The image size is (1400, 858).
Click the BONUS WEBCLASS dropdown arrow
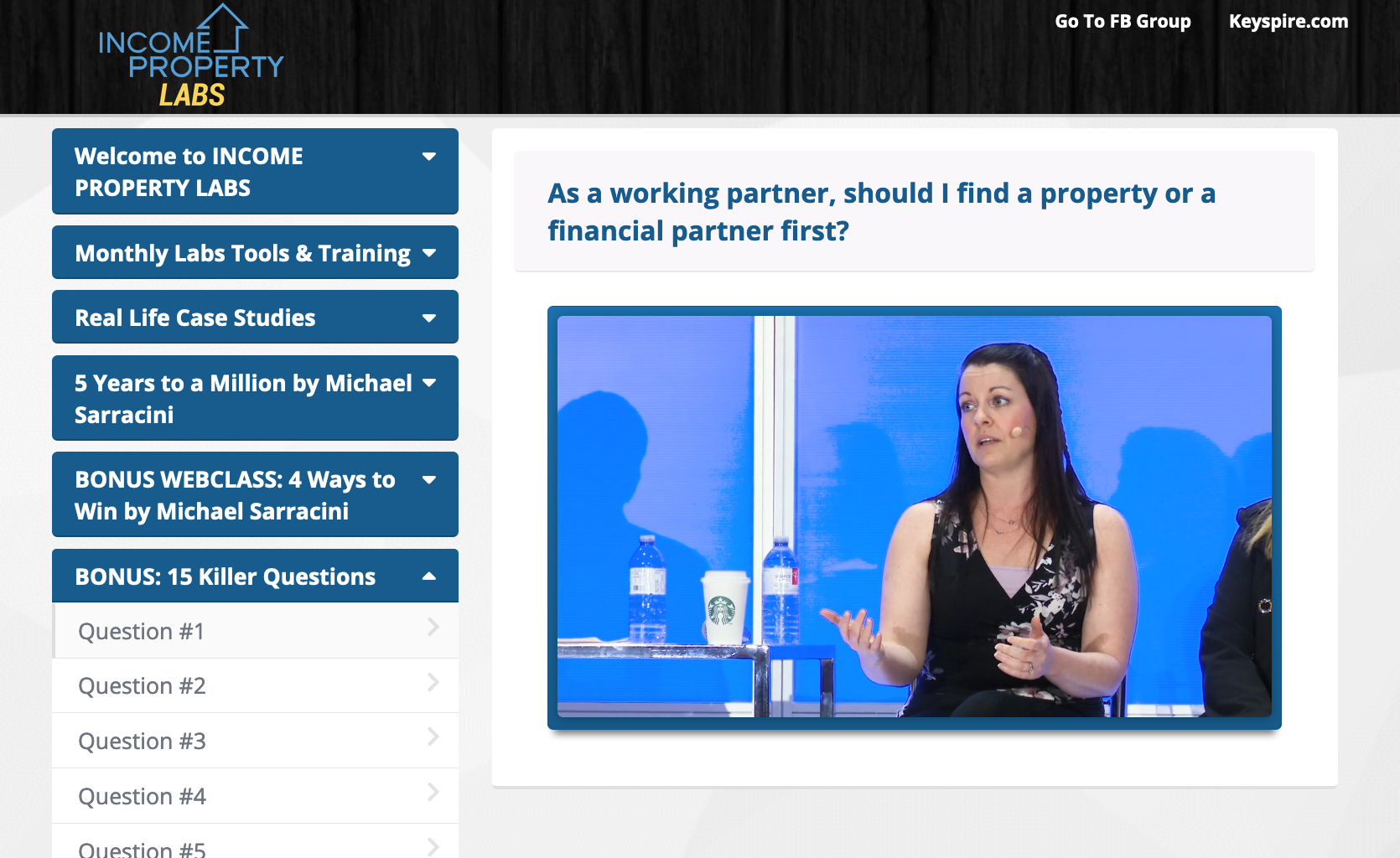coord(429,480)
